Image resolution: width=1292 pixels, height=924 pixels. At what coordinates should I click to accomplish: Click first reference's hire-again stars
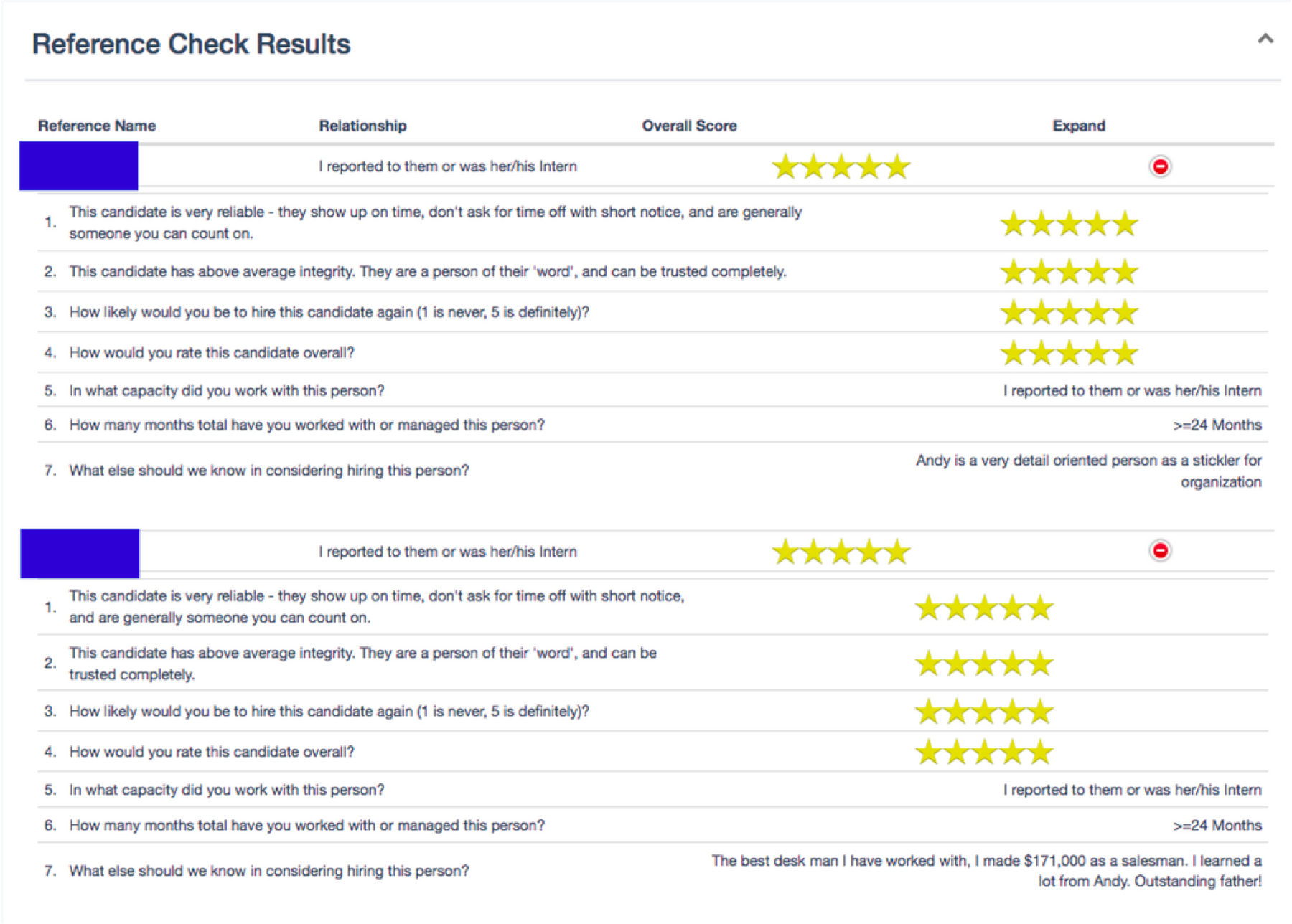(x=1069, y=313)
